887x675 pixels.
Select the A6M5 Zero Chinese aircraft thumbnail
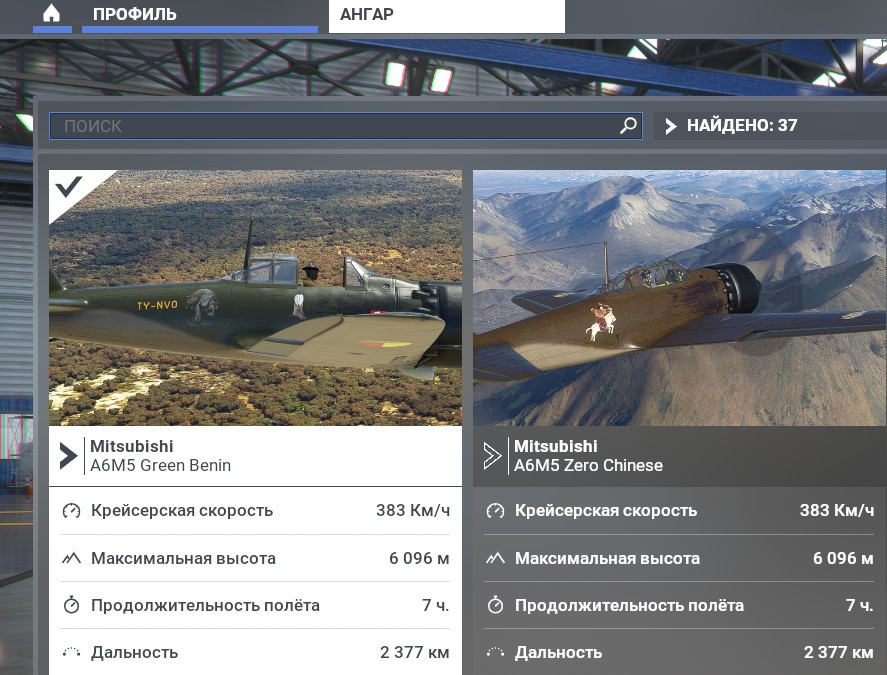tap(679, 298)
